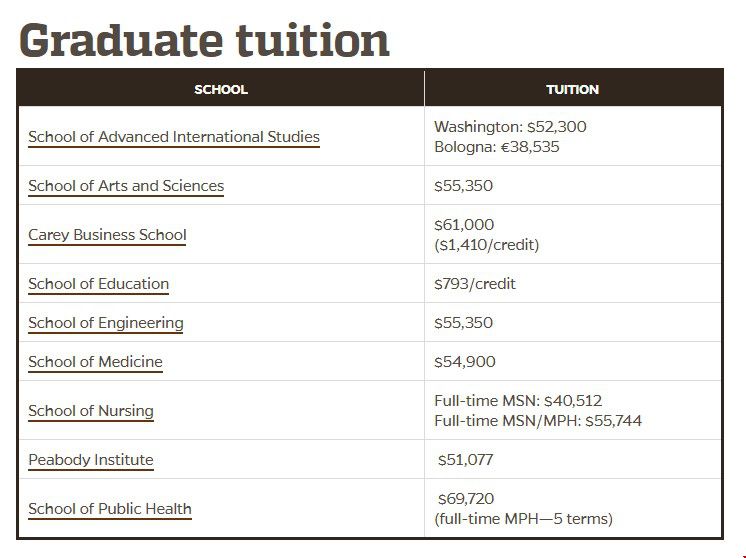The image size is (746, 558).
Task: Go to School of Medicine link
Action: tap(95, 362)
